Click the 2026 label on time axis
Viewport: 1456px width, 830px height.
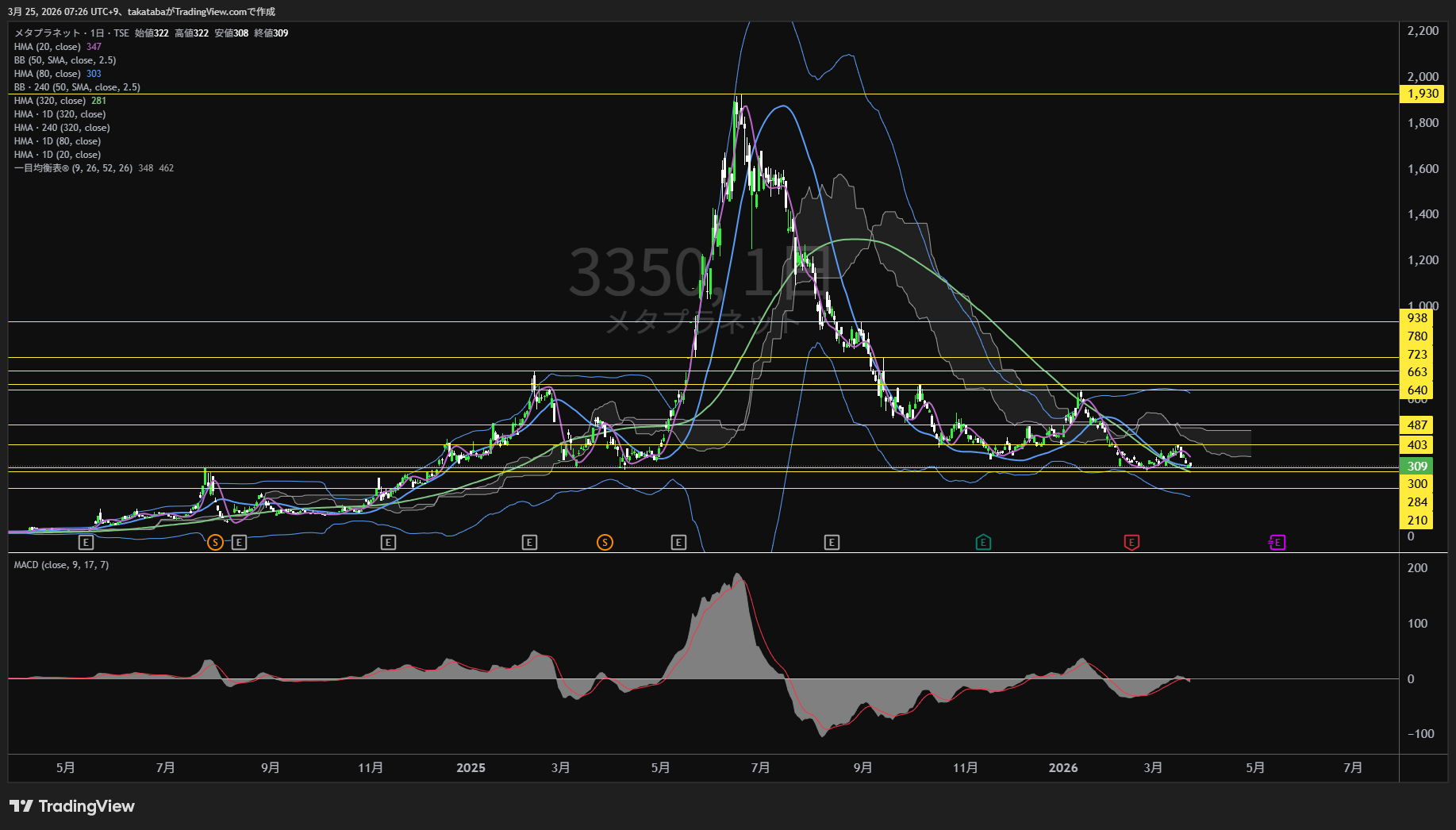(1063, 768)
